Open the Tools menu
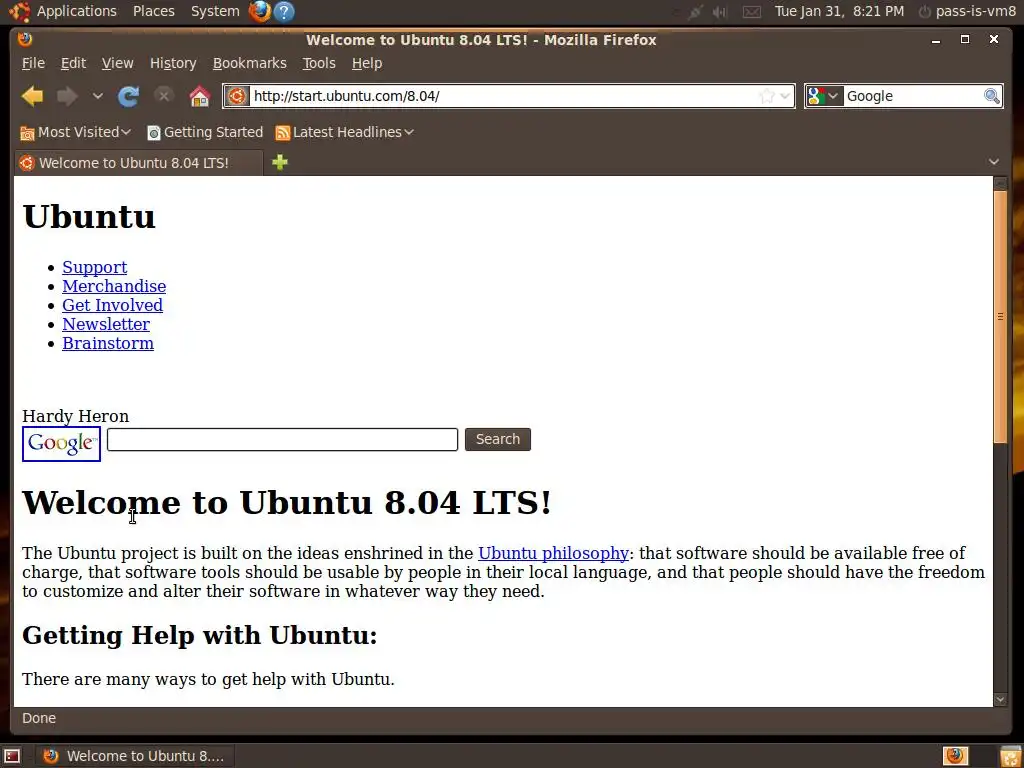The image size is (1024, 768). [319, 63]
